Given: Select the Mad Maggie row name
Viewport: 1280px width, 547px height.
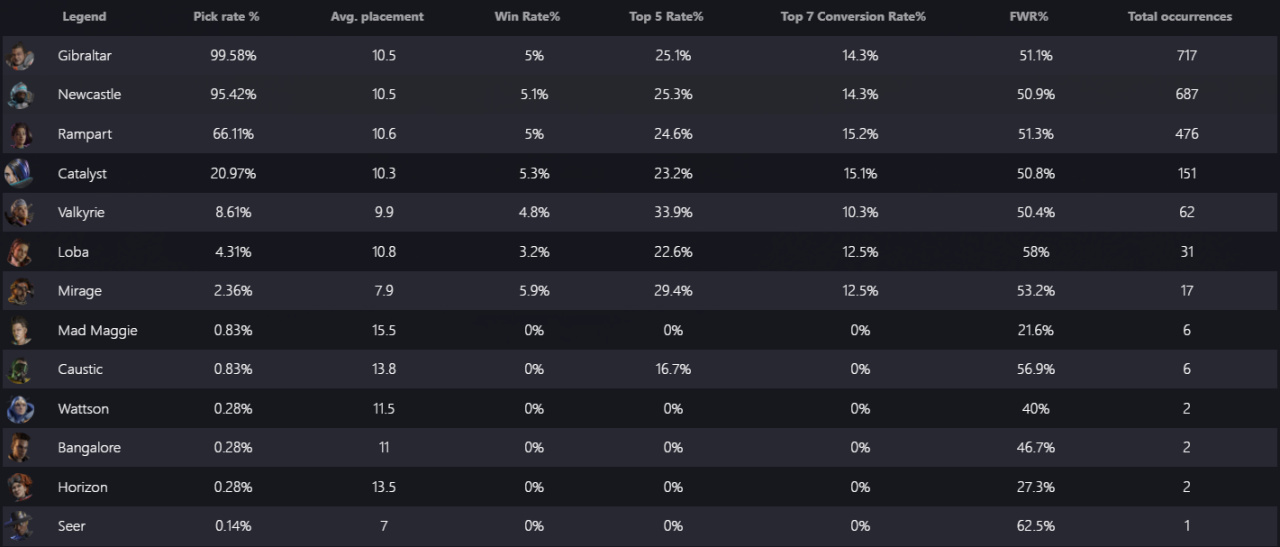Looking at the screenshot, I should click(x=97, y=330).
